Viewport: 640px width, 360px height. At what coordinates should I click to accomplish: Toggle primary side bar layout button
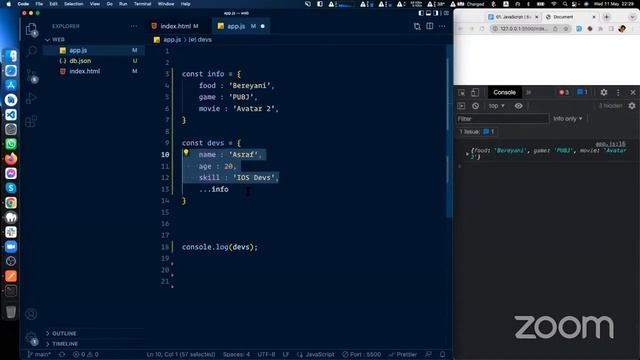tap(421, 13)
